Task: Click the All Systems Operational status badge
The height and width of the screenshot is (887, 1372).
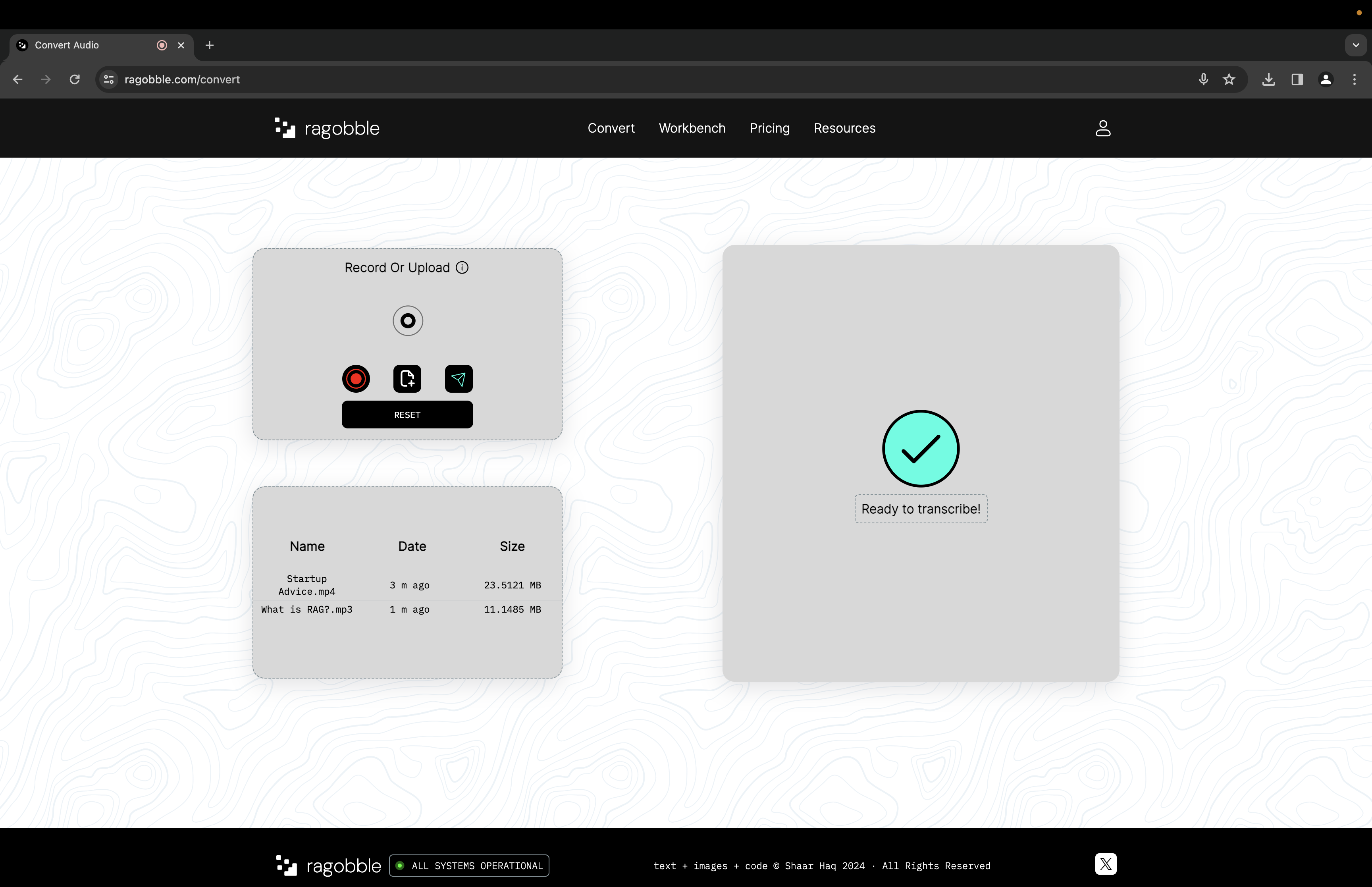Action: coord(469,866)
